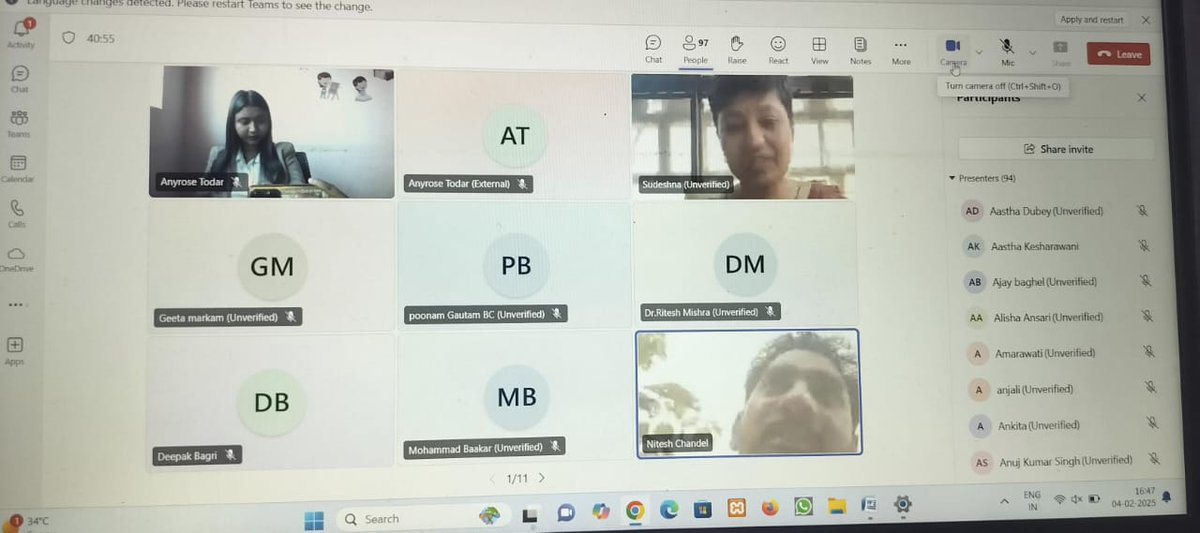Click mic icon beside Amarawati
This screenshot has width=1200, height=533.
tap(1149, 353)
